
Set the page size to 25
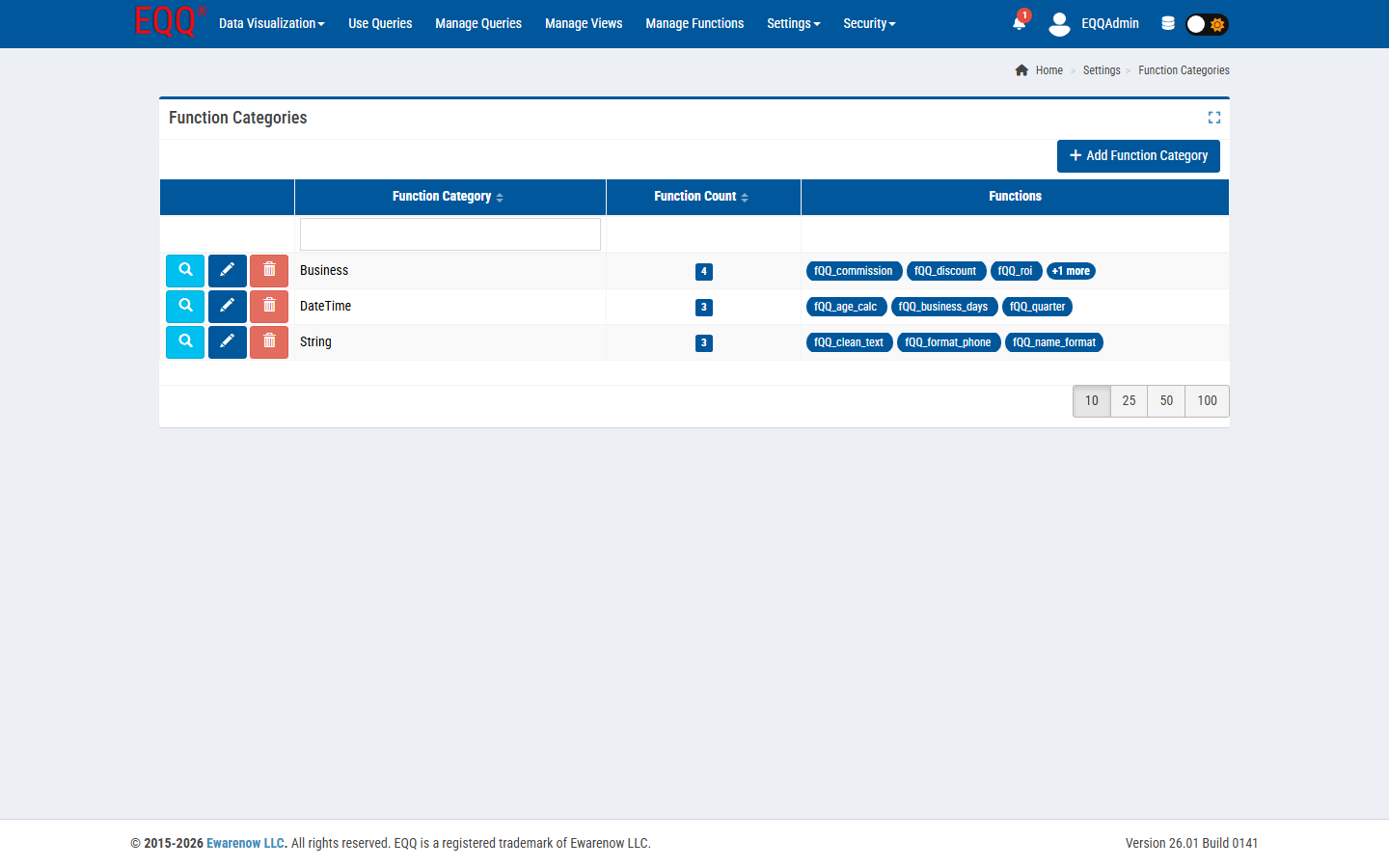1129,401
